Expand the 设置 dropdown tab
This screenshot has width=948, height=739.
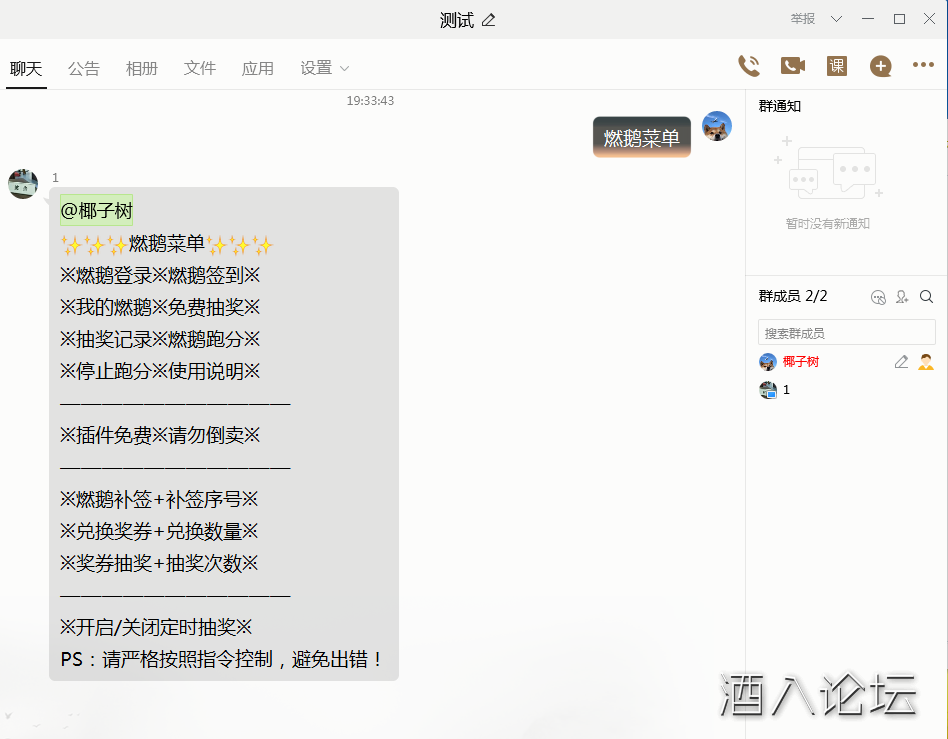(x=324, y=68)
